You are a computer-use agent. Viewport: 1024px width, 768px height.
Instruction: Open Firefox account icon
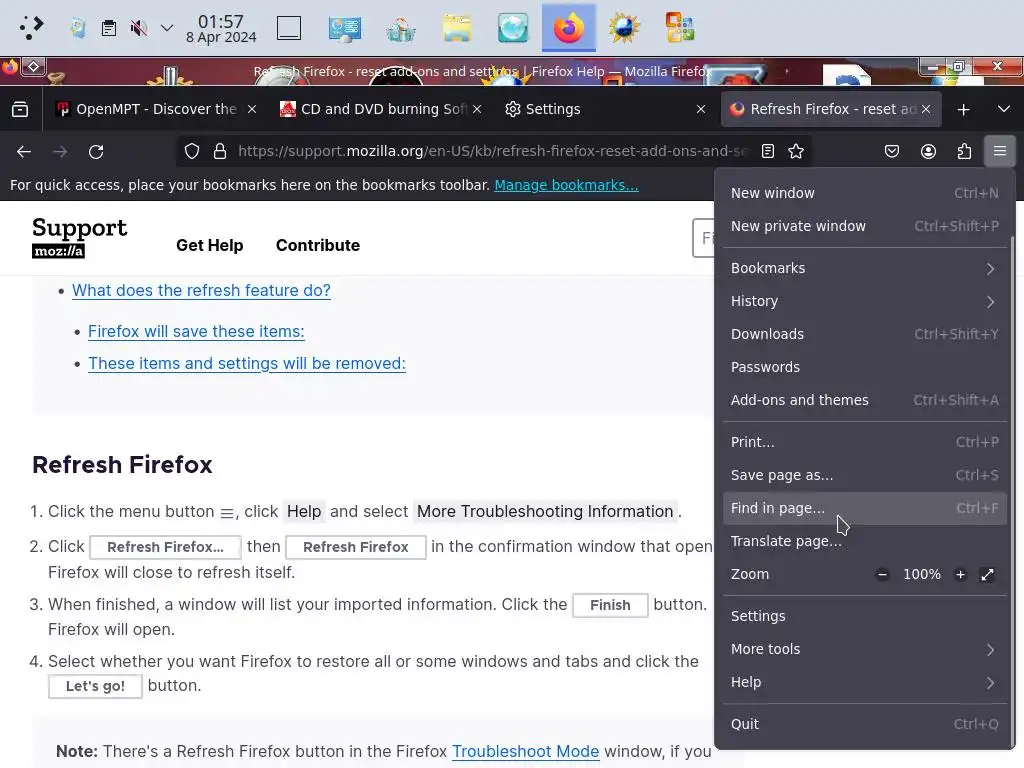coord(928,152)
